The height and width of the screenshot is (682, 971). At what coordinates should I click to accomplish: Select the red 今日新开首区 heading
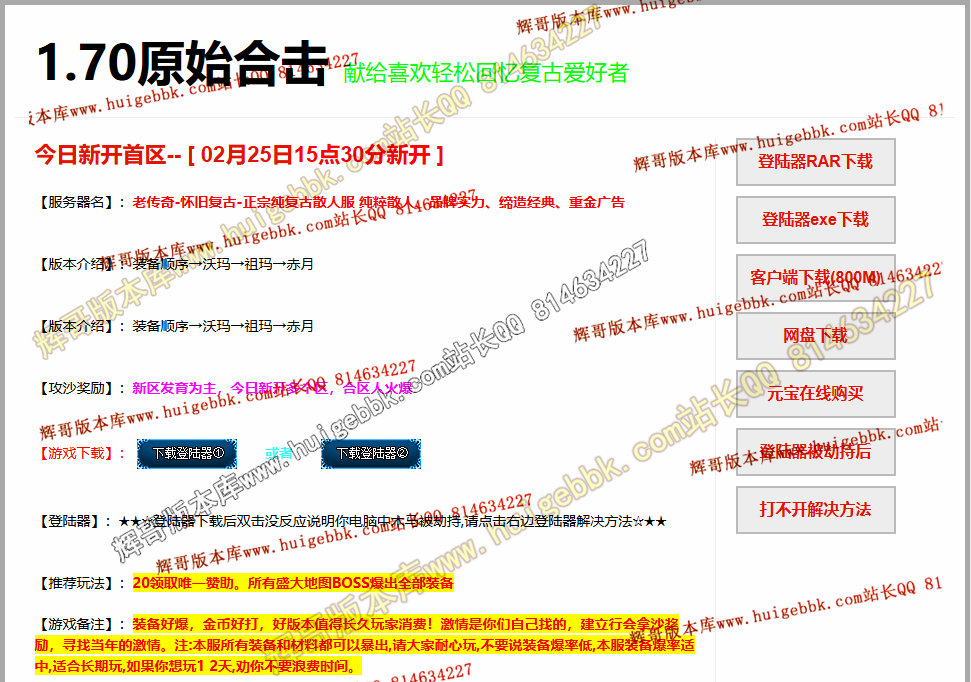click(x=238, y=154)
